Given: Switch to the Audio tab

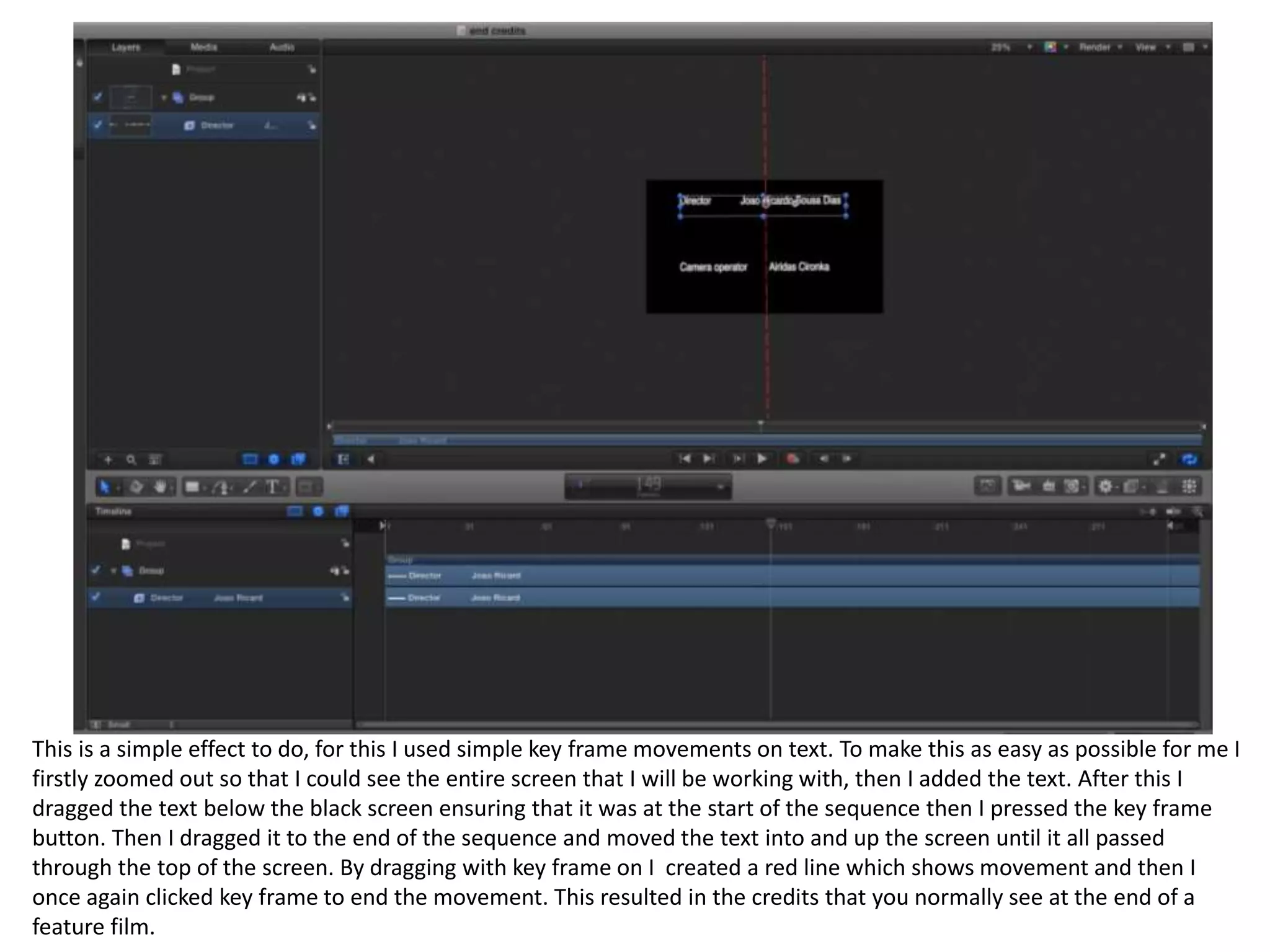Looking at the screenshot, I should click(282, 47).
